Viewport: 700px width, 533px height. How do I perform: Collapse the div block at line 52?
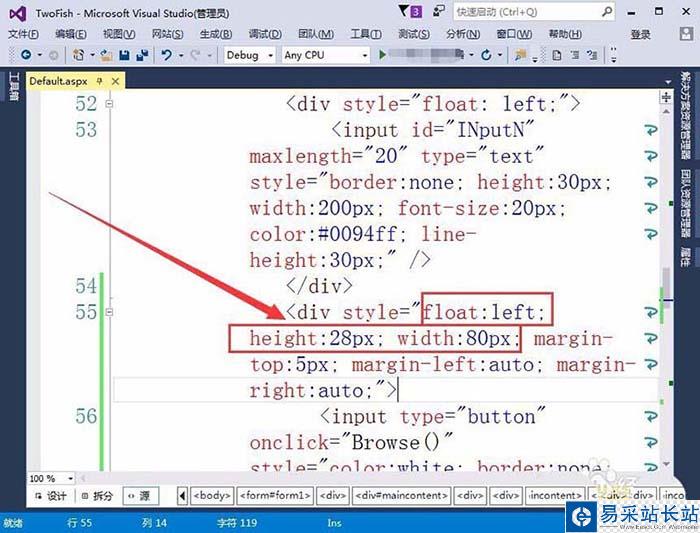pos(109,104)
